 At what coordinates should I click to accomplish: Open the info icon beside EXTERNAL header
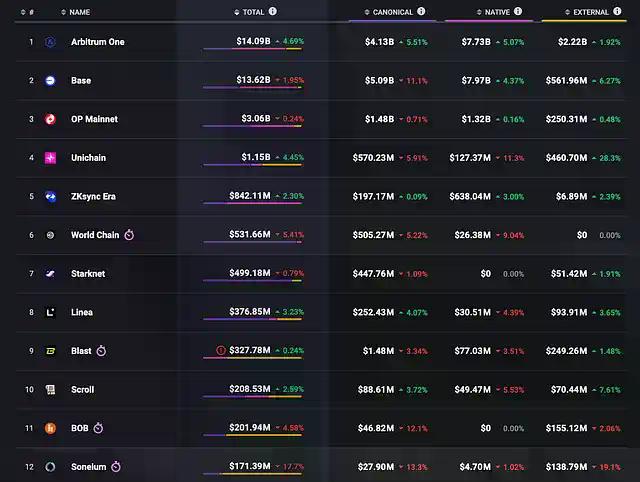click(x=618, y=11)
